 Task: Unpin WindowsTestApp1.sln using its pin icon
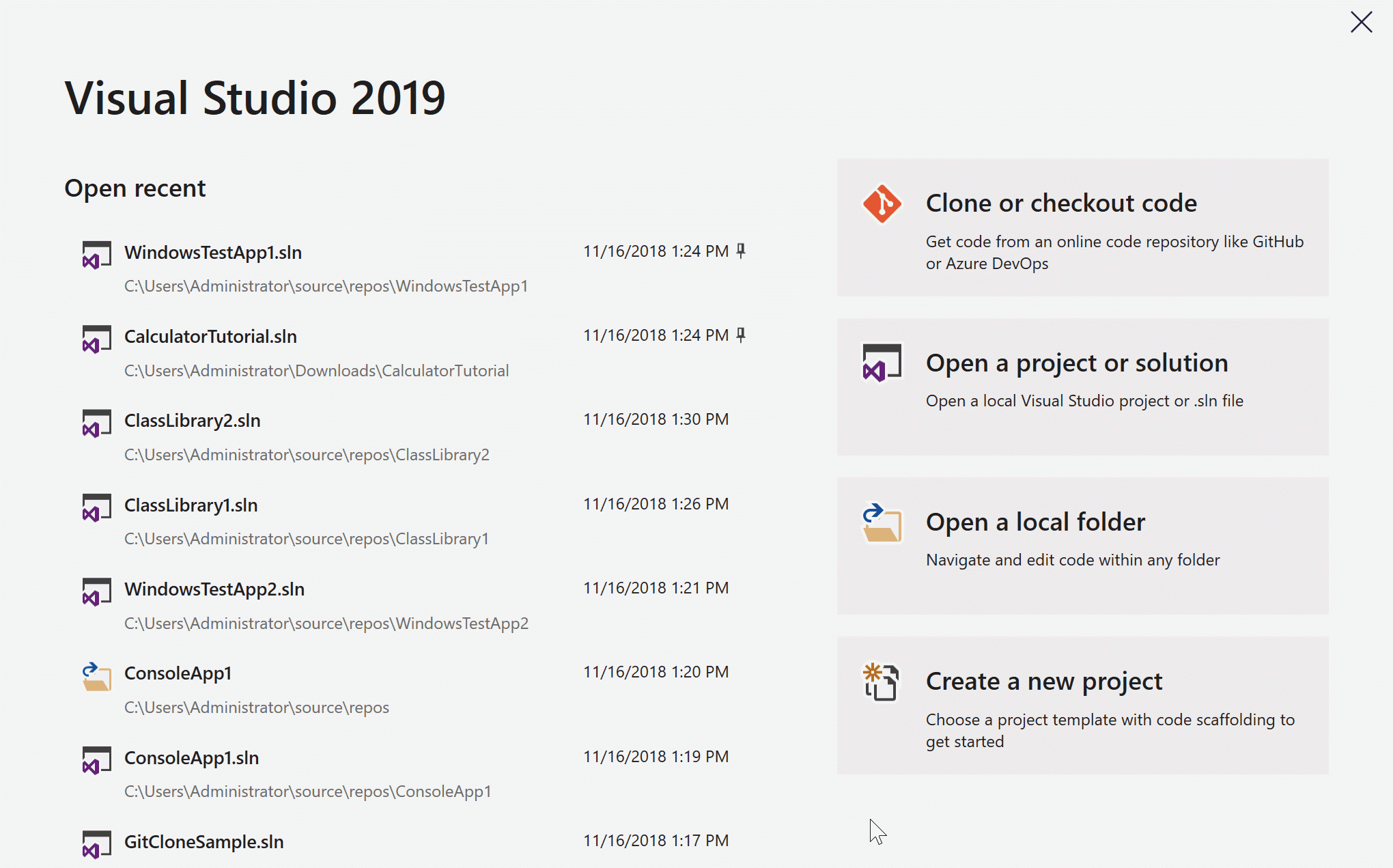(741, 251)
